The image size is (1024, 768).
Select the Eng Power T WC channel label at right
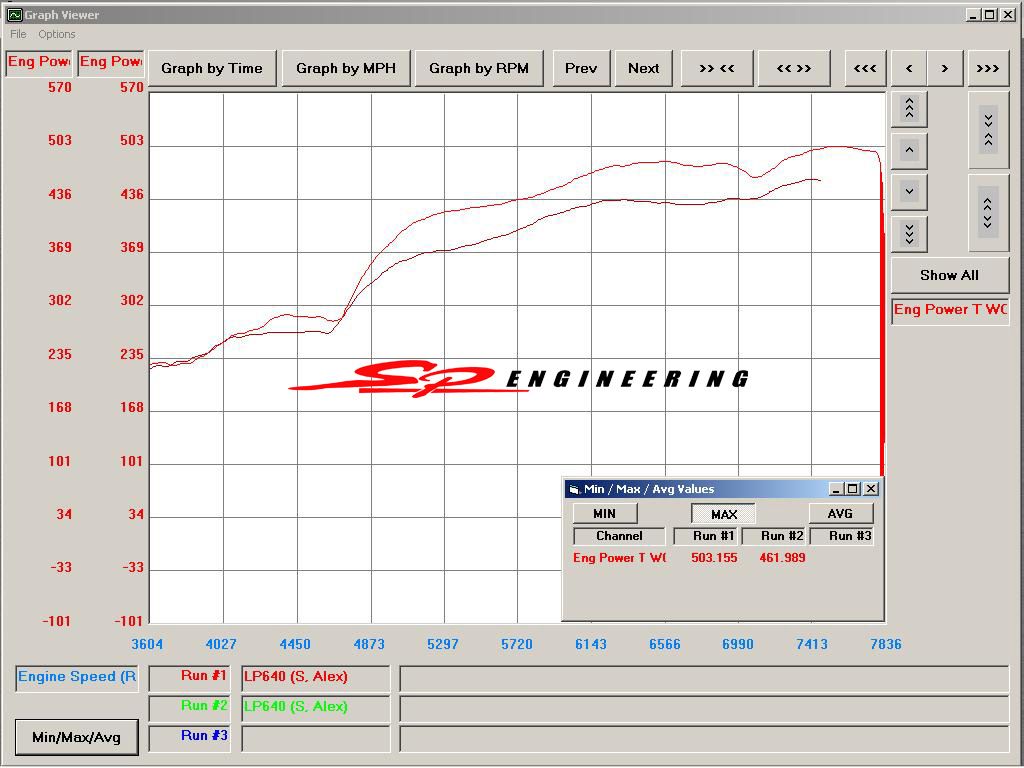click(x=950, y=310)
